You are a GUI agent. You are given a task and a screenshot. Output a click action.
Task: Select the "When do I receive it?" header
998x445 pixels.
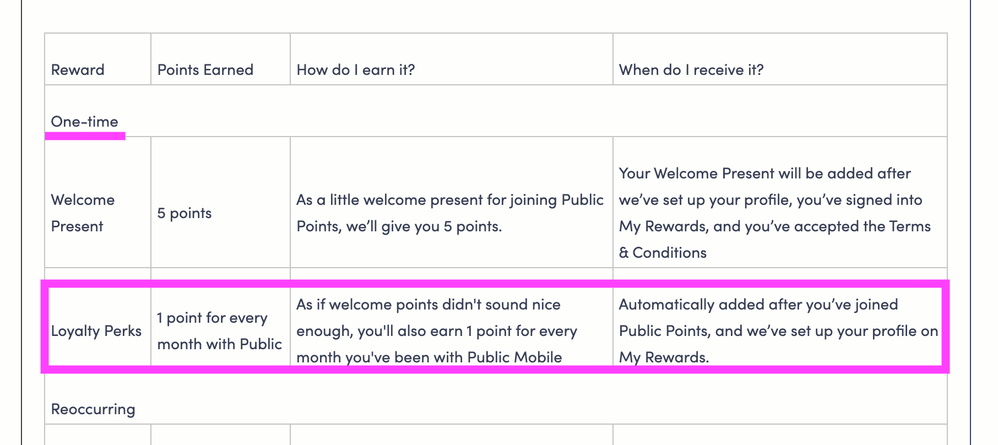(x=691, y=69)
